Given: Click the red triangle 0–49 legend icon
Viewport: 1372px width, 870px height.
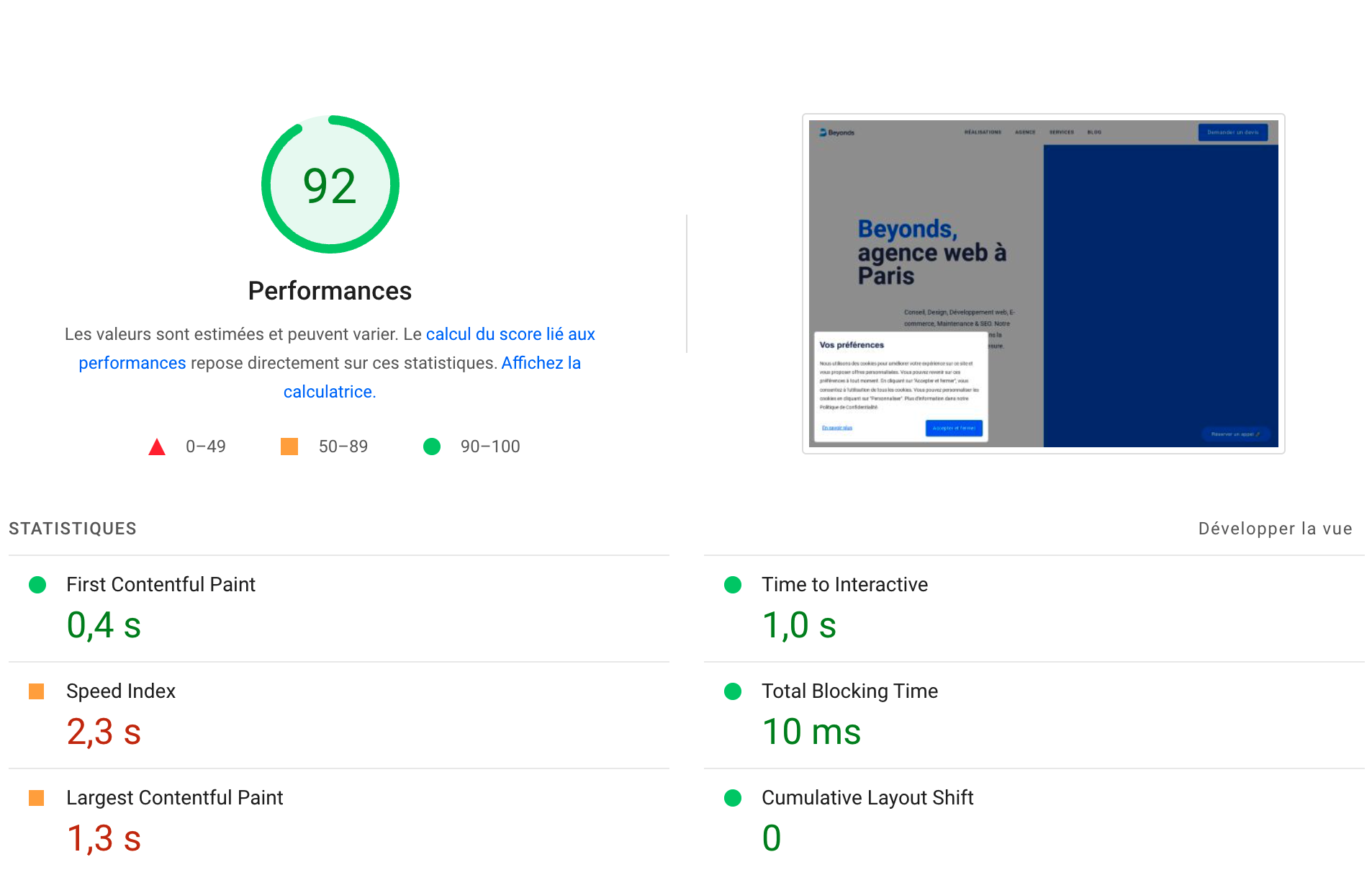Looking at the screenshot, I should (157, 447).
